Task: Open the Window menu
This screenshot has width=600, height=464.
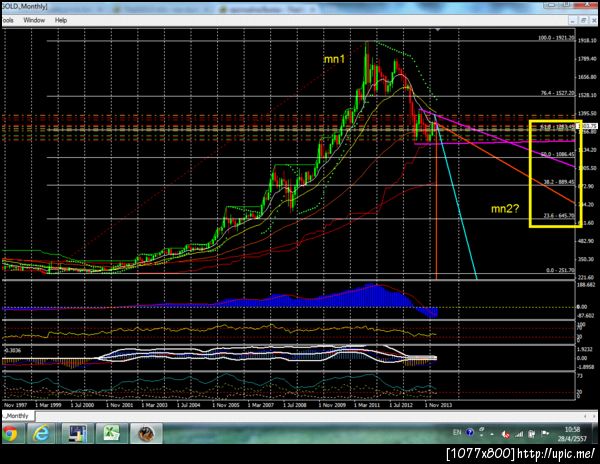Action: [34, 20]
